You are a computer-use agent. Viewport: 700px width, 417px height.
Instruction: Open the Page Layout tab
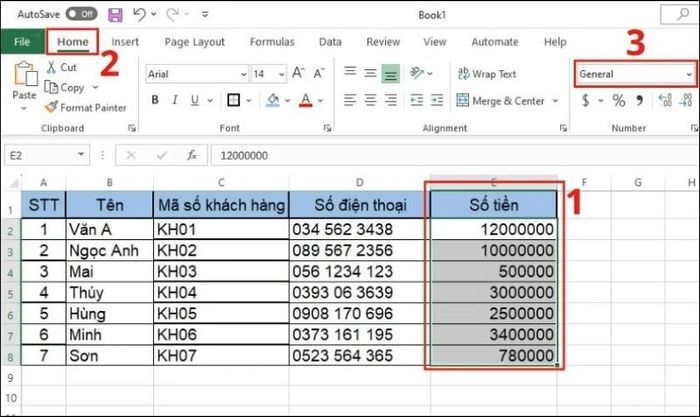click(x=195, y=42)
